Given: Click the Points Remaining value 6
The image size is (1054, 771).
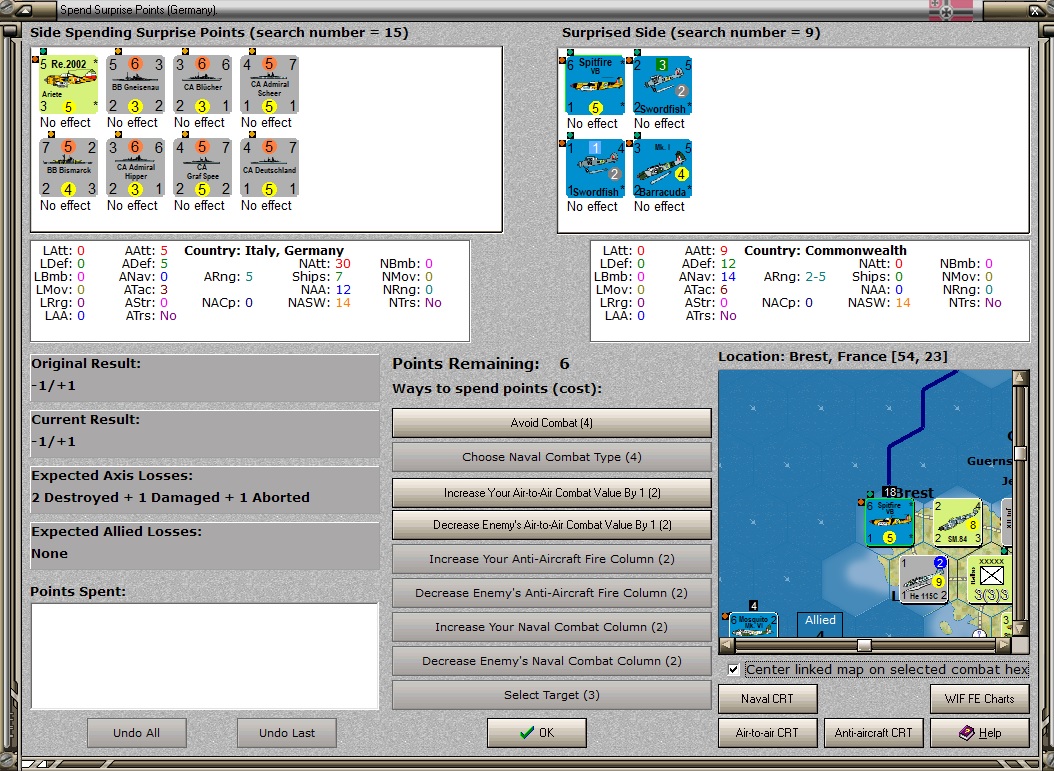Looking at the screenshot, I should point(564,364).
